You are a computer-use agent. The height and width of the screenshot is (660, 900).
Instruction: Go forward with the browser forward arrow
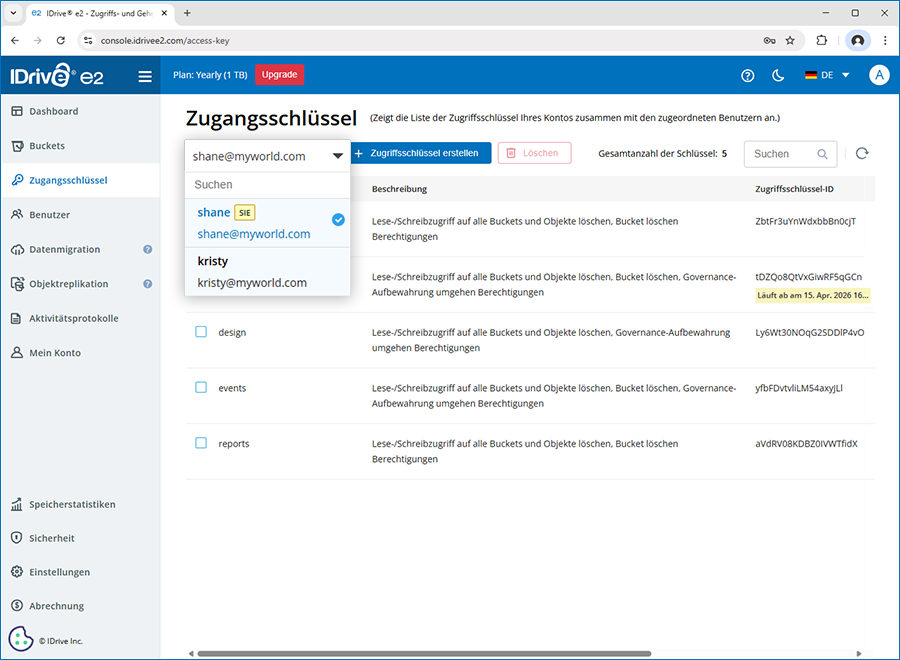pos(37,40)
